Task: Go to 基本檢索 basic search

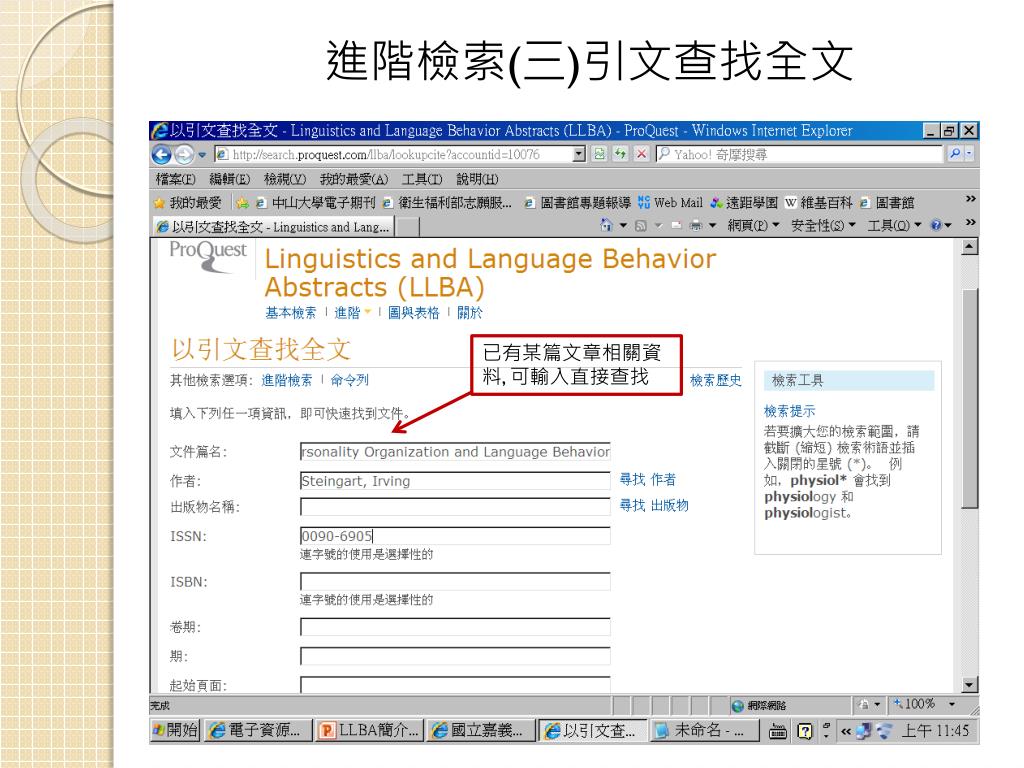Action: click(291, 313)
